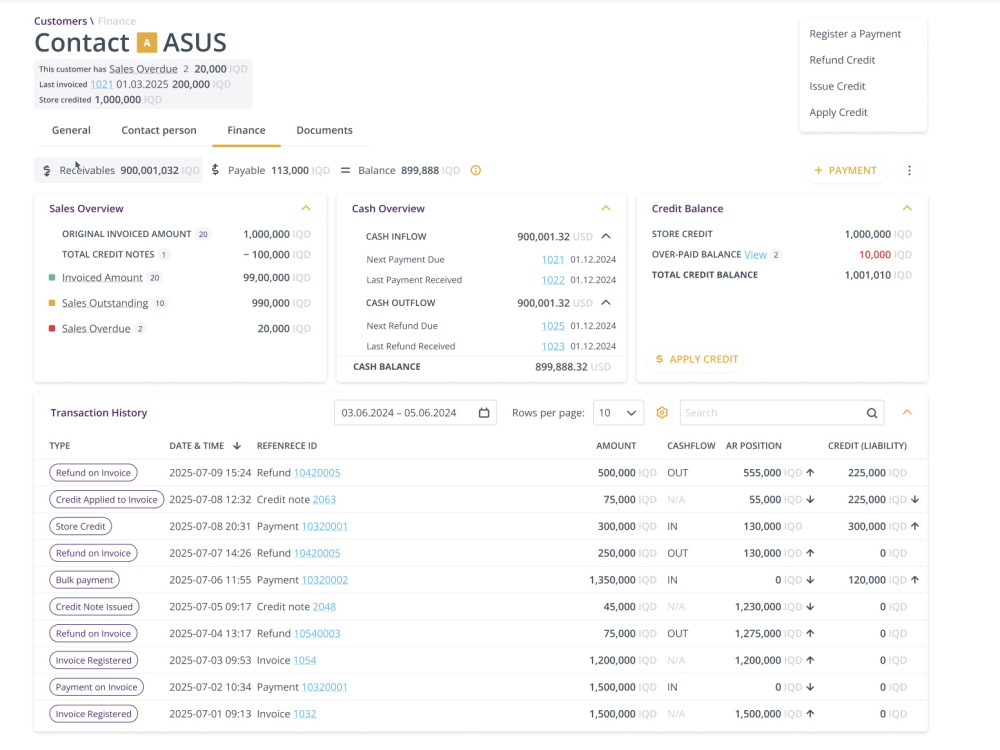This screenshot has width=1000, height=750.
Task: Choose Refund Credit from menu
Action: click(x=842, y=60)
